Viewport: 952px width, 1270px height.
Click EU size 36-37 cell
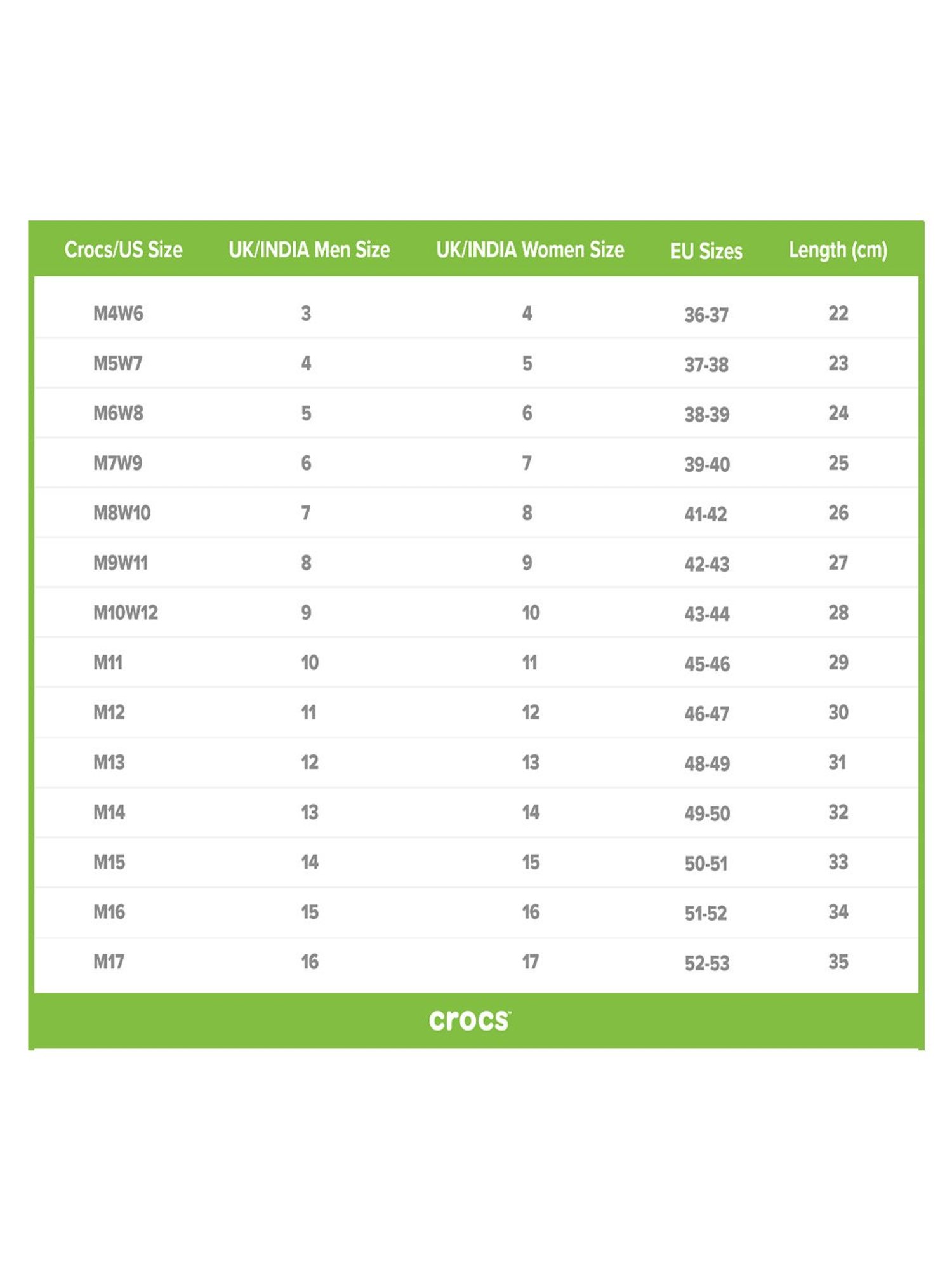point(706,315)
